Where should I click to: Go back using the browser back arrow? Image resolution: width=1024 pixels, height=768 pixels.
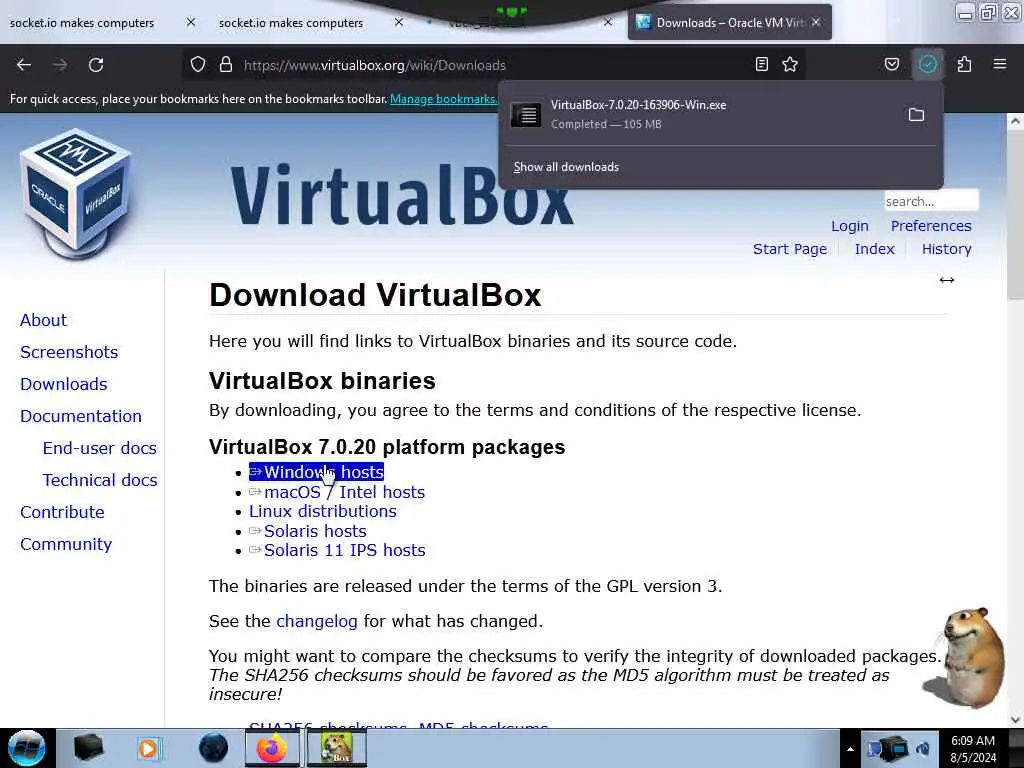click(24, 65)
